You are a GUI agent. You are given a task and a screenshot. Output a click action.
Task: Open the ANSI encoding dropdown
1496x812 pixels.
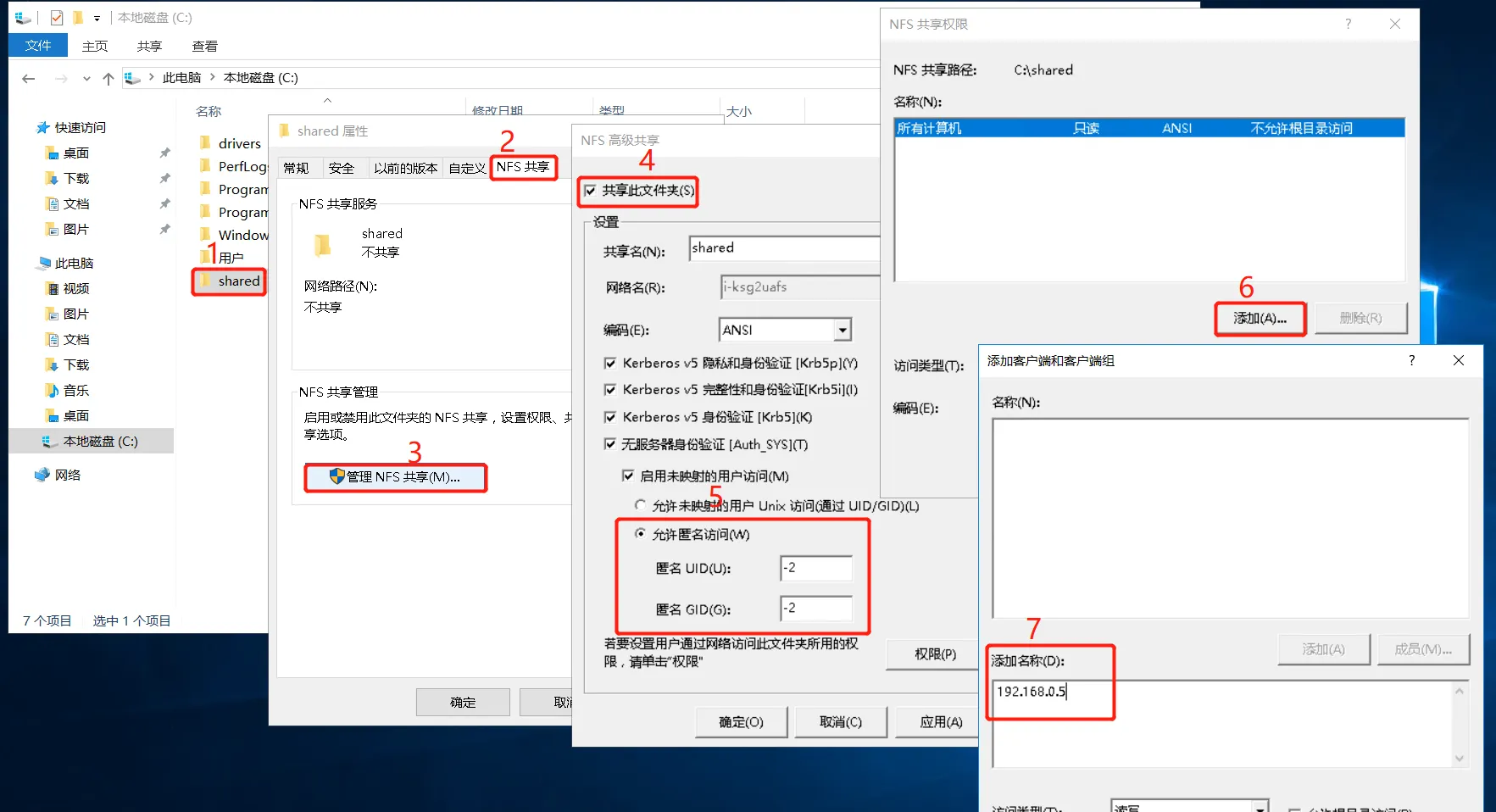pos(842,330)
